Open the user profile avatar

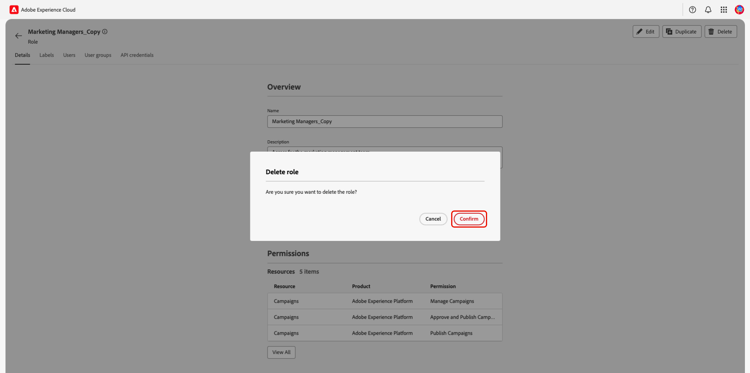click(739, 10)
